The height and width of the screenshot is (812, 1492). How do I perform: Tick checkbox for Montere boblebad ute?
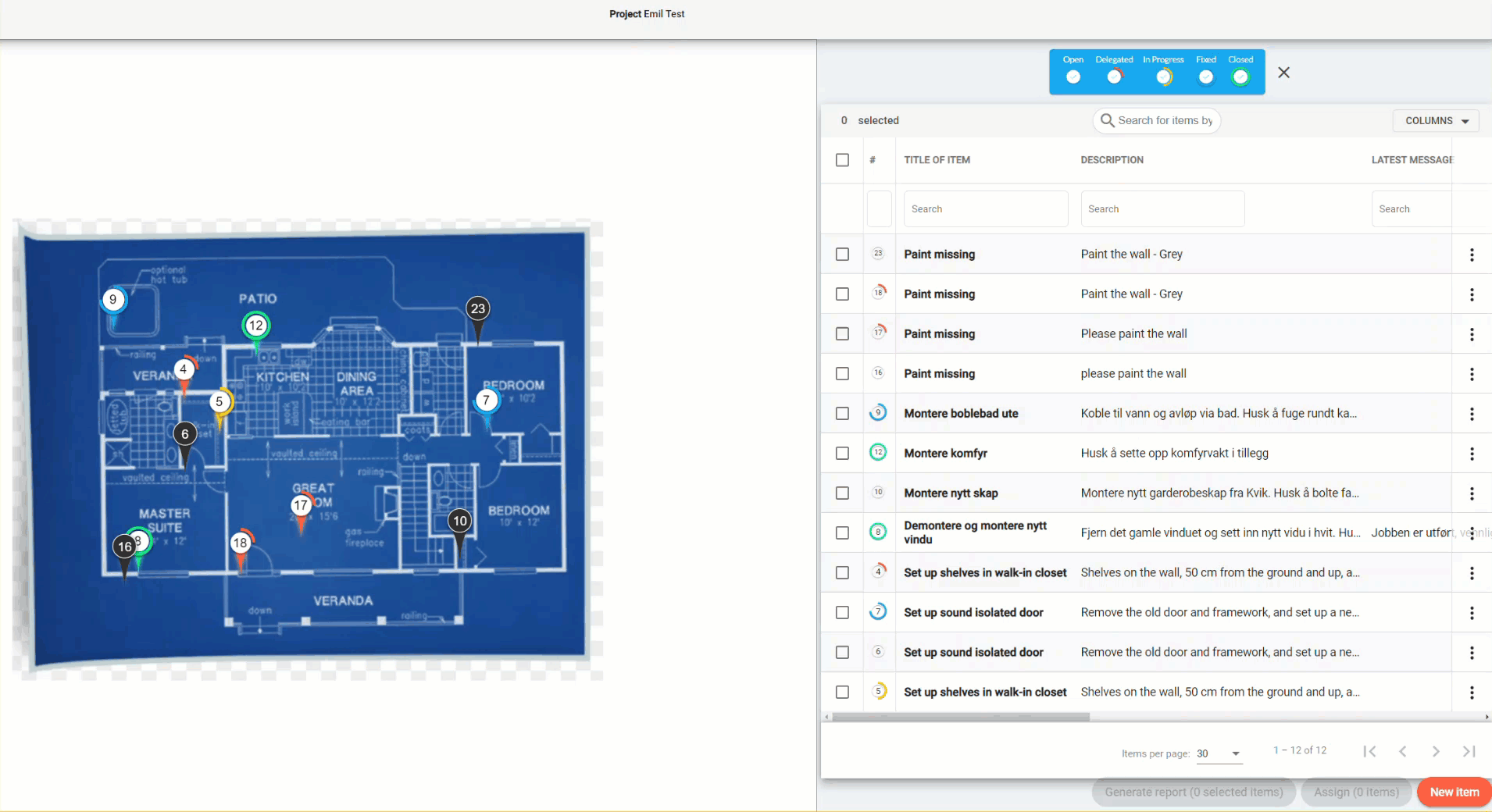[842, 413]
